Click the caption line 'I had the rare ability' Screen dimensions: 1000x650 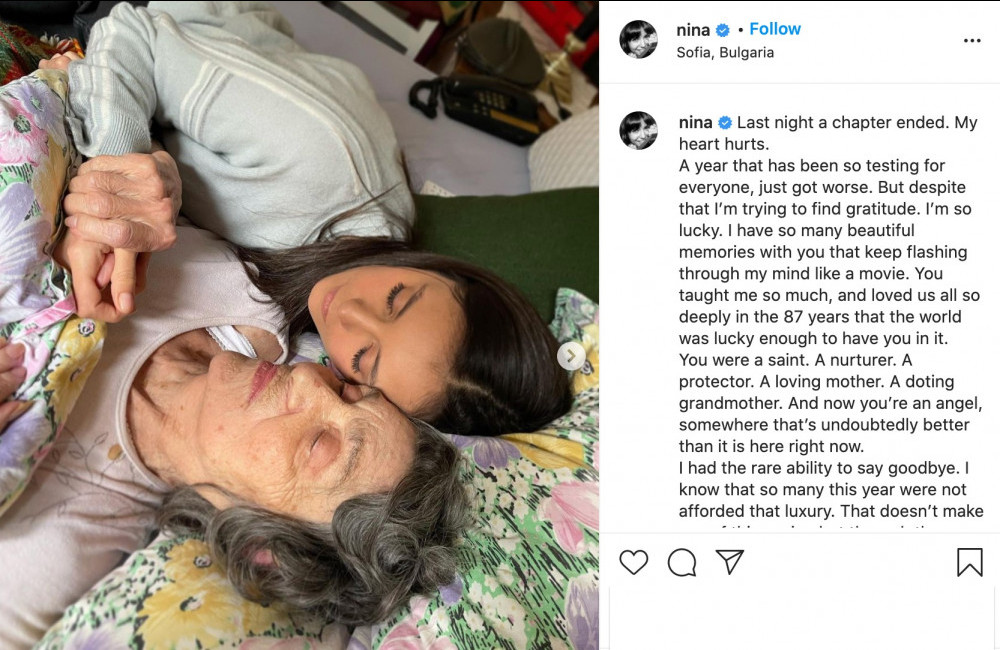pos(824,468)
